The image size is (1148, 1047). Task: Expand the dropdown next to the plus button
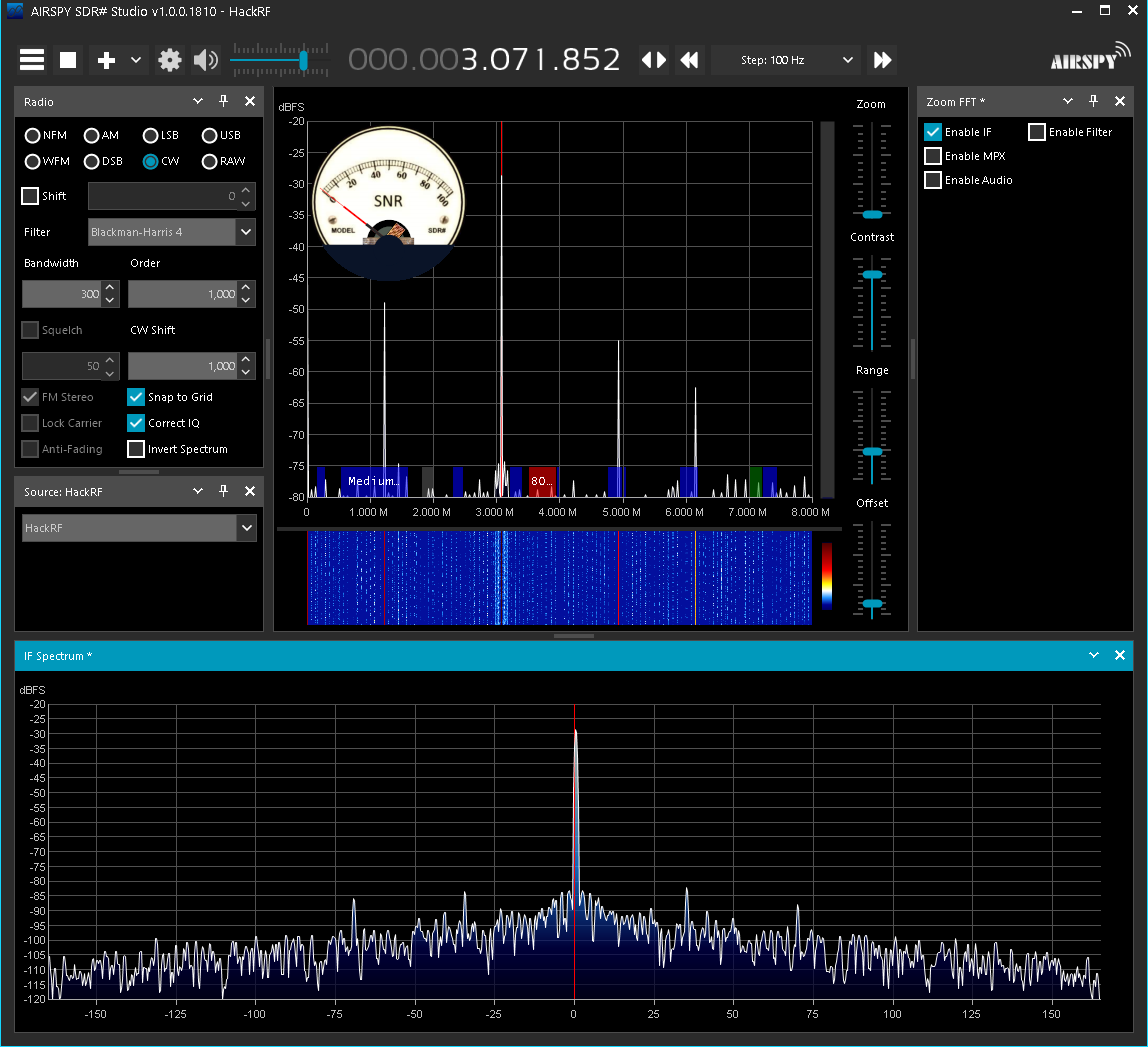coord(136,60)
